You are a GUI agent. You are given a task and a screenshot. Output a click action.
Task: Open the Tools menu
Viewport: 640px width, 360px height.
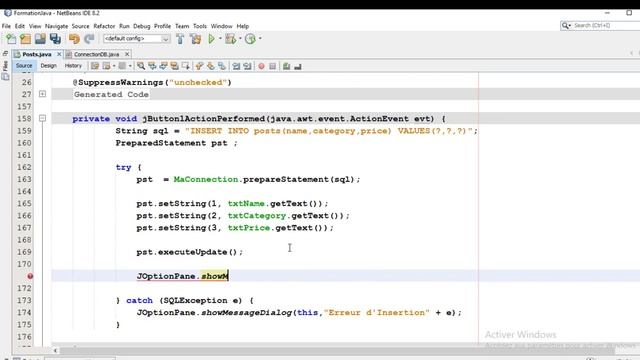(200, 26)
